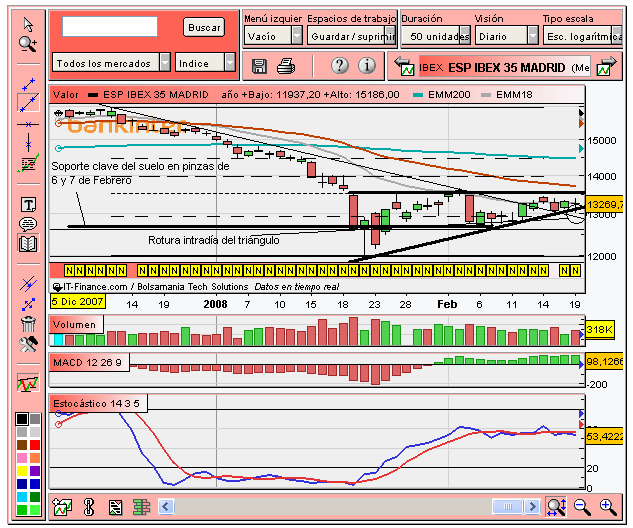Screen dimensions: 633x528
Task: Open the Indice dropdown
Action: [x=205, y=63]
